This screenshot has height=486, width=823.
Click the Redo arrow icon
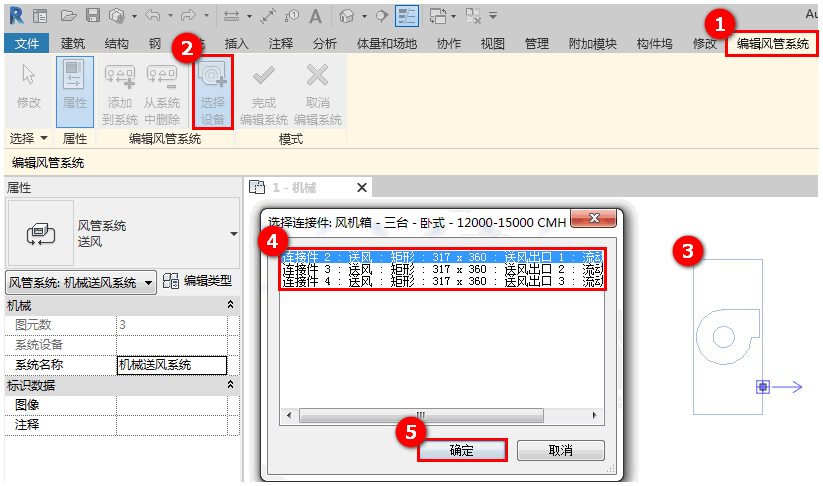tap(188, 16)
